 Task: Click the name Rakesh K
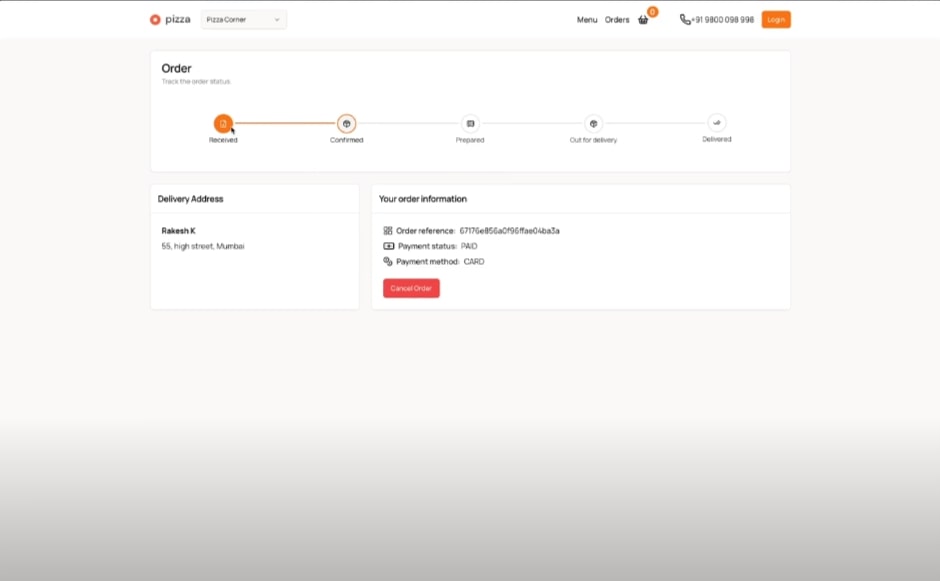179,231
